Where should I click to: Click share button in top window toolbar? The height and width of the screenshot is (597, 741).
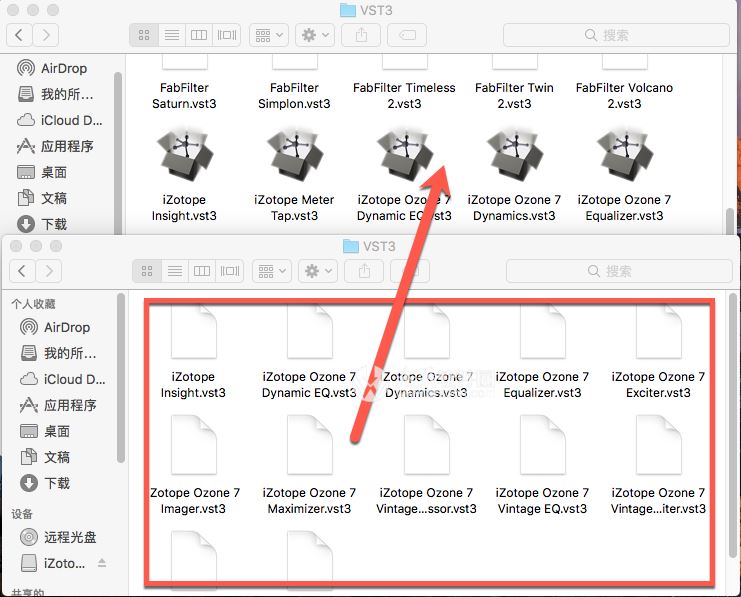click(x=361, y=35)
